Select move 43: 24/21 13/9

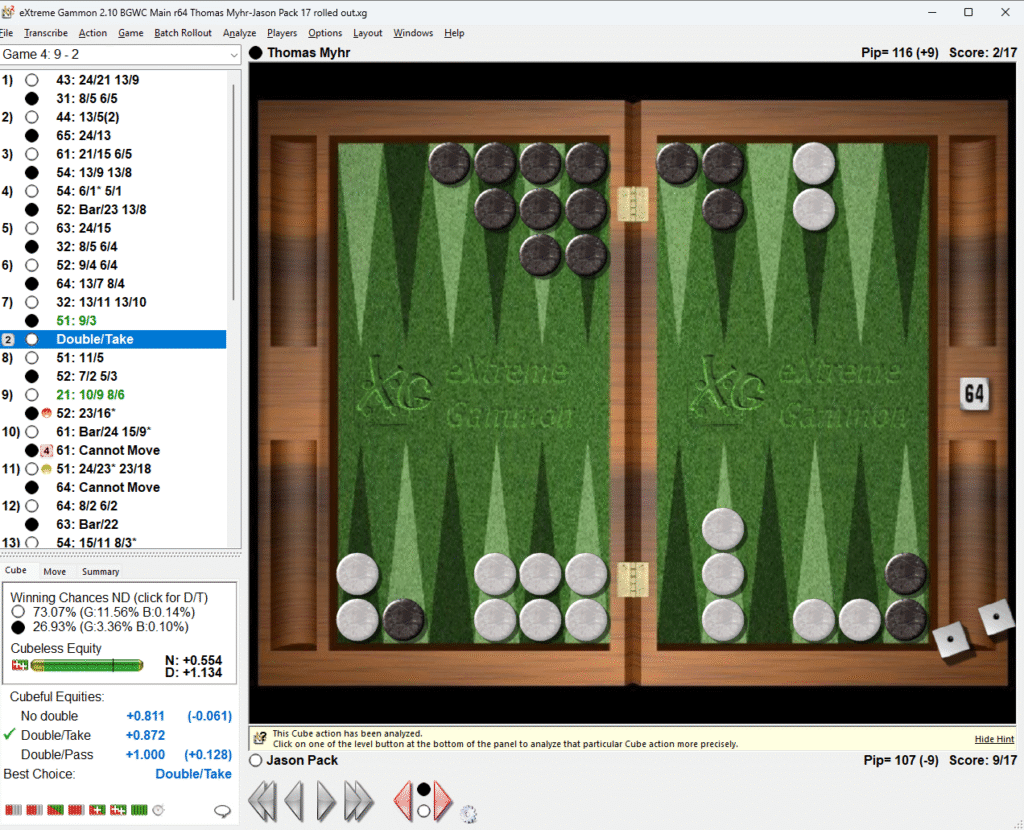(97, 80)
